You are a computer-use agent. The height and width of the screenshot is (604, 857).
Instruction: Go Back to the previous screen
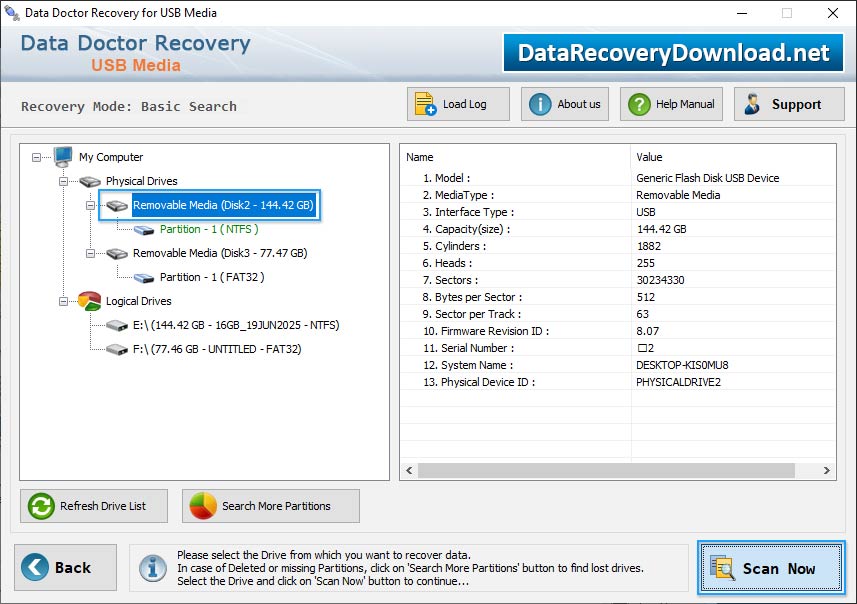pos(66,567)
